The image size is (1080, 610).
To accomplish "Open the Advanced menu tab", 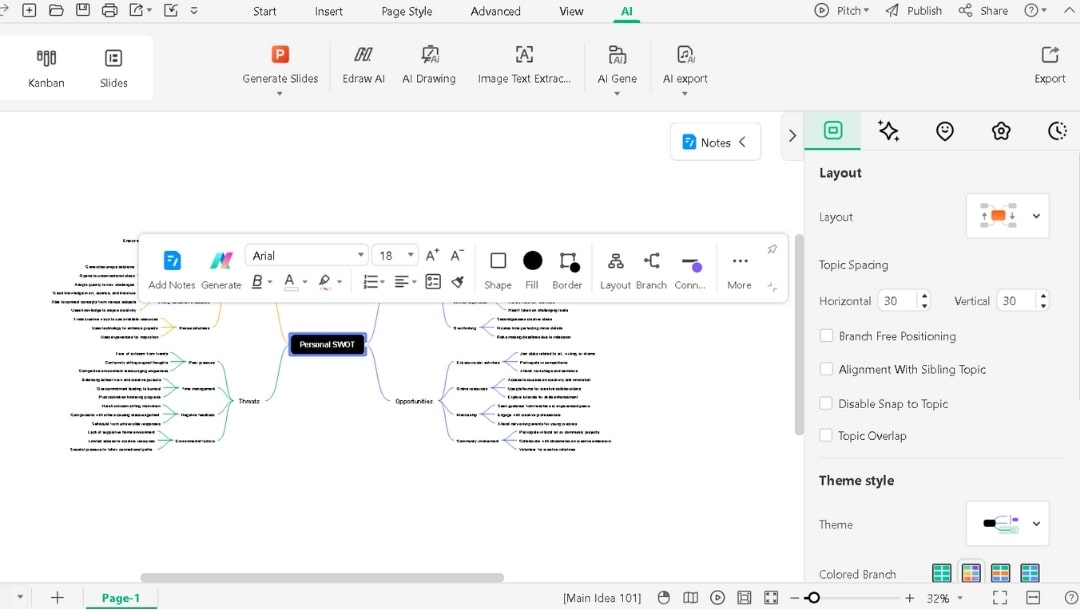I will 495,11.
